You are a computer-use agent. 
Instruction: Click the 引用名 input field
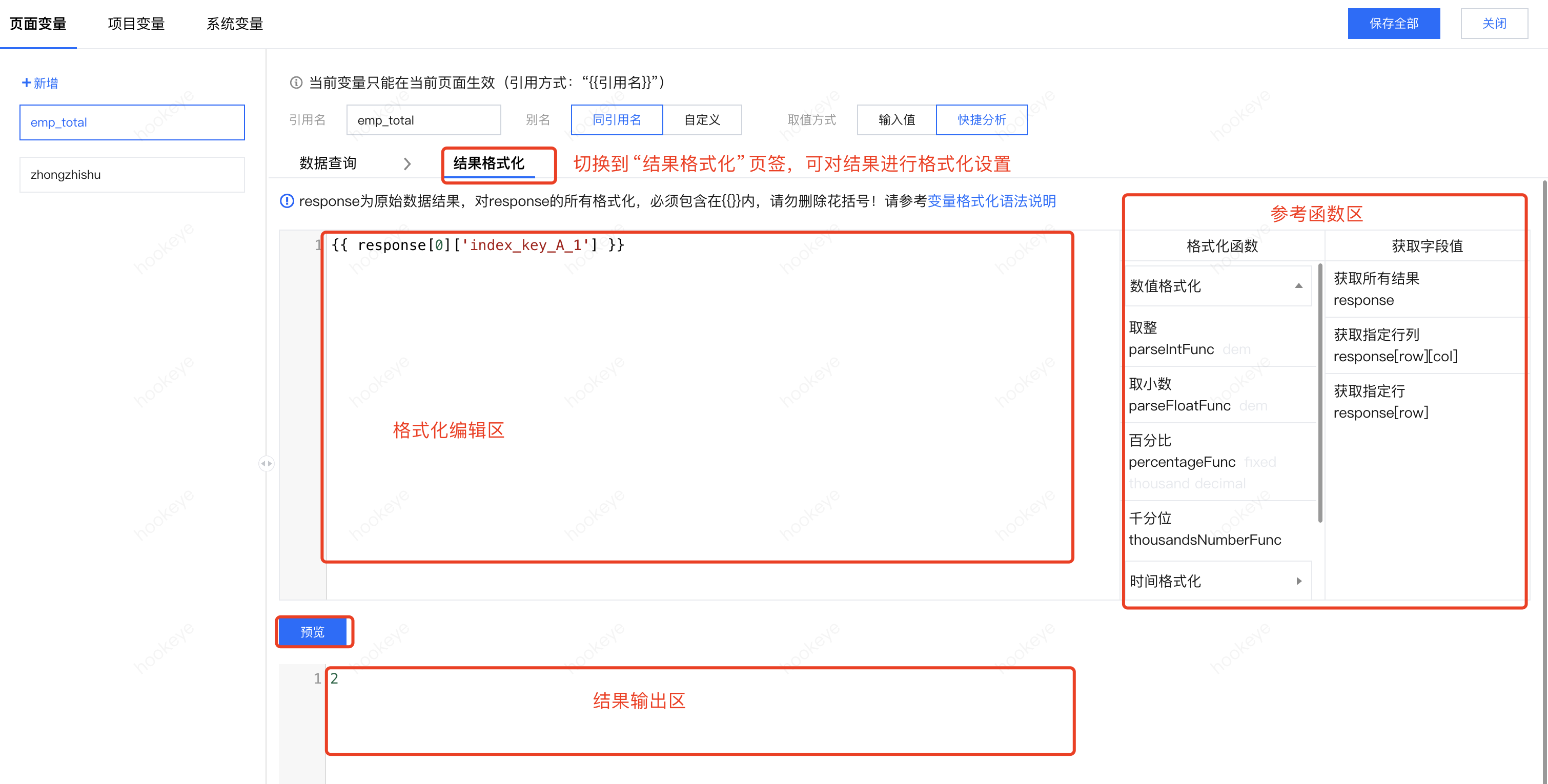tap(423, 119)
